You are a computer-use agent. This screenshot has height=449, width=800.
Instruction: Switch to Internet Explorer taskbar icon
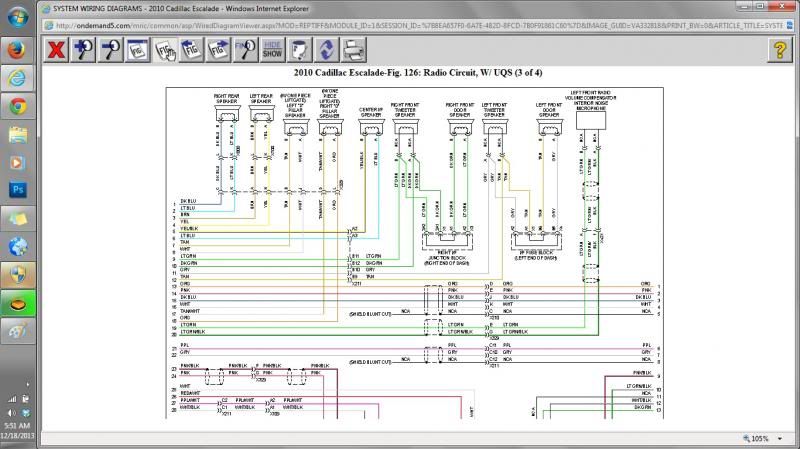tap(17, 78)
